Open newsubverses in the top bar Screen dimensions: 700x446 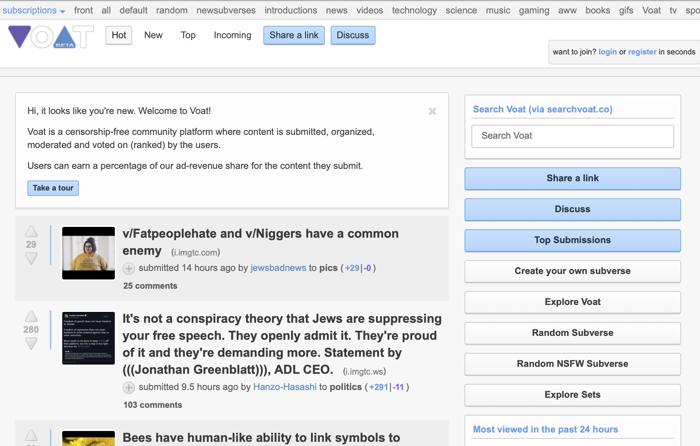[226, 10]
